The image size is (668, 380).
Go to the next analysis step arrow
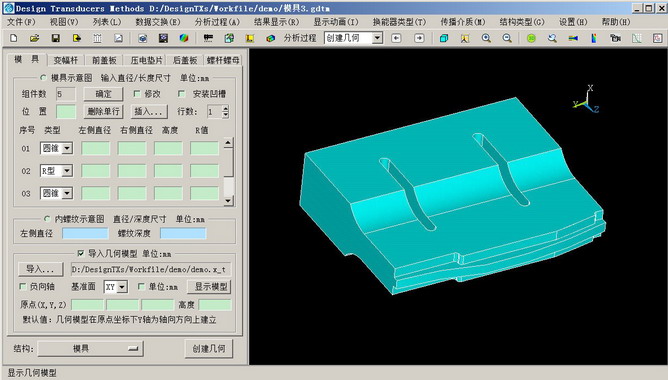coord(419,38)
